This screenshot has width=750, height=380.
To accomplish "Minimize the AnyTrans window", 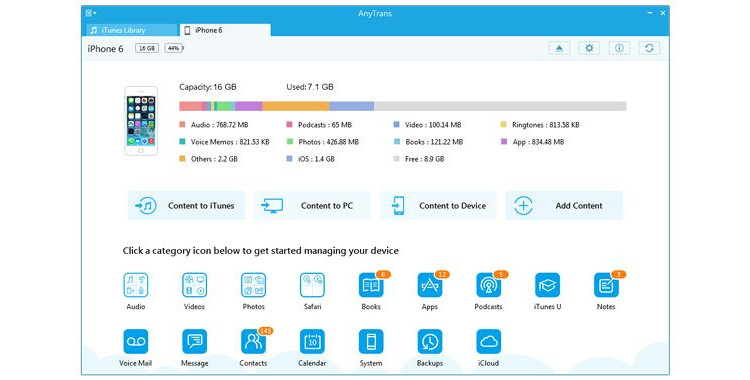I will [650, 13].
